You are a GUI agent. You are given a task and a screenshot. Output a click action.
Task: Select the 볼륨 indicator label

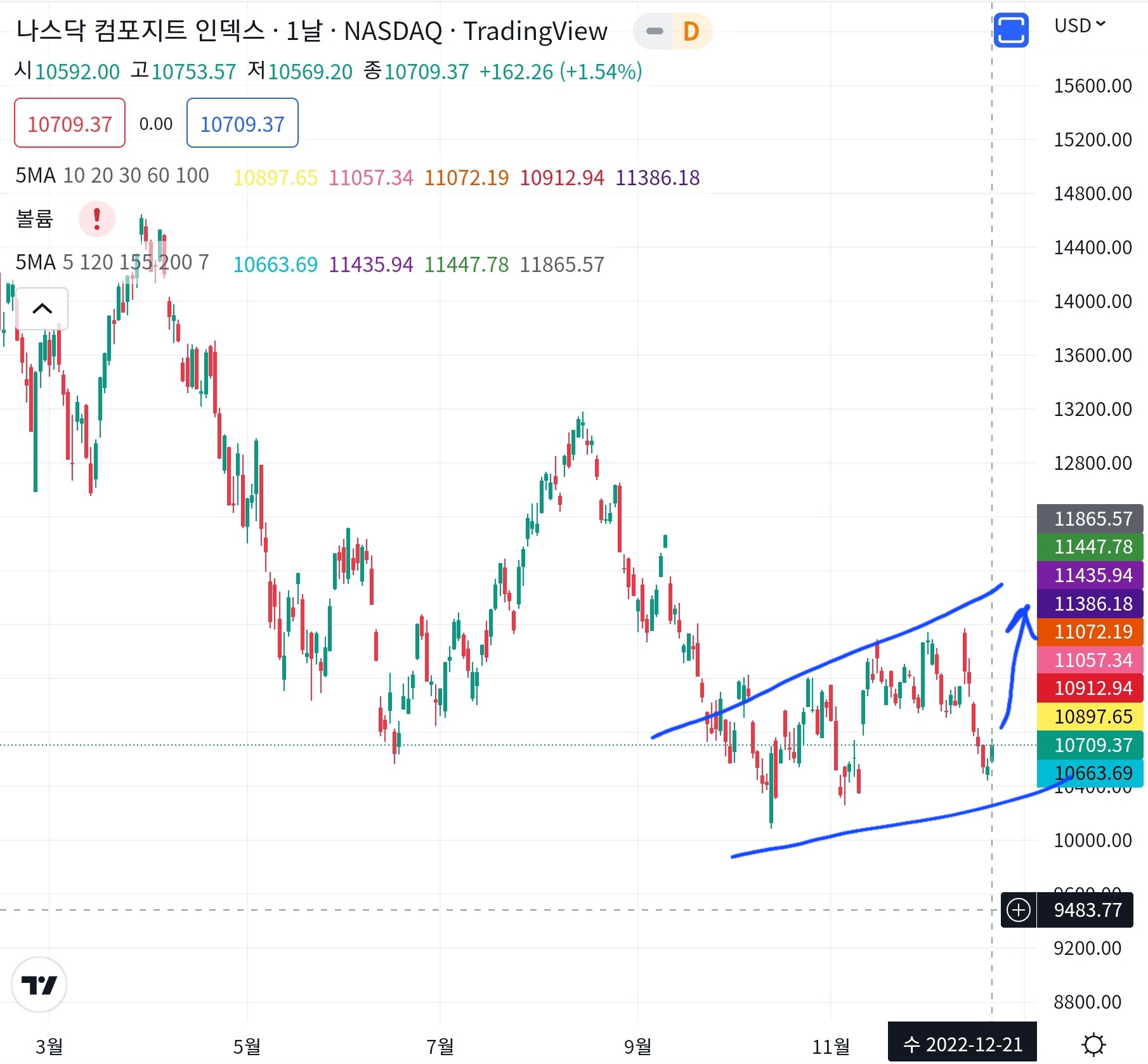tap(34, 219)
